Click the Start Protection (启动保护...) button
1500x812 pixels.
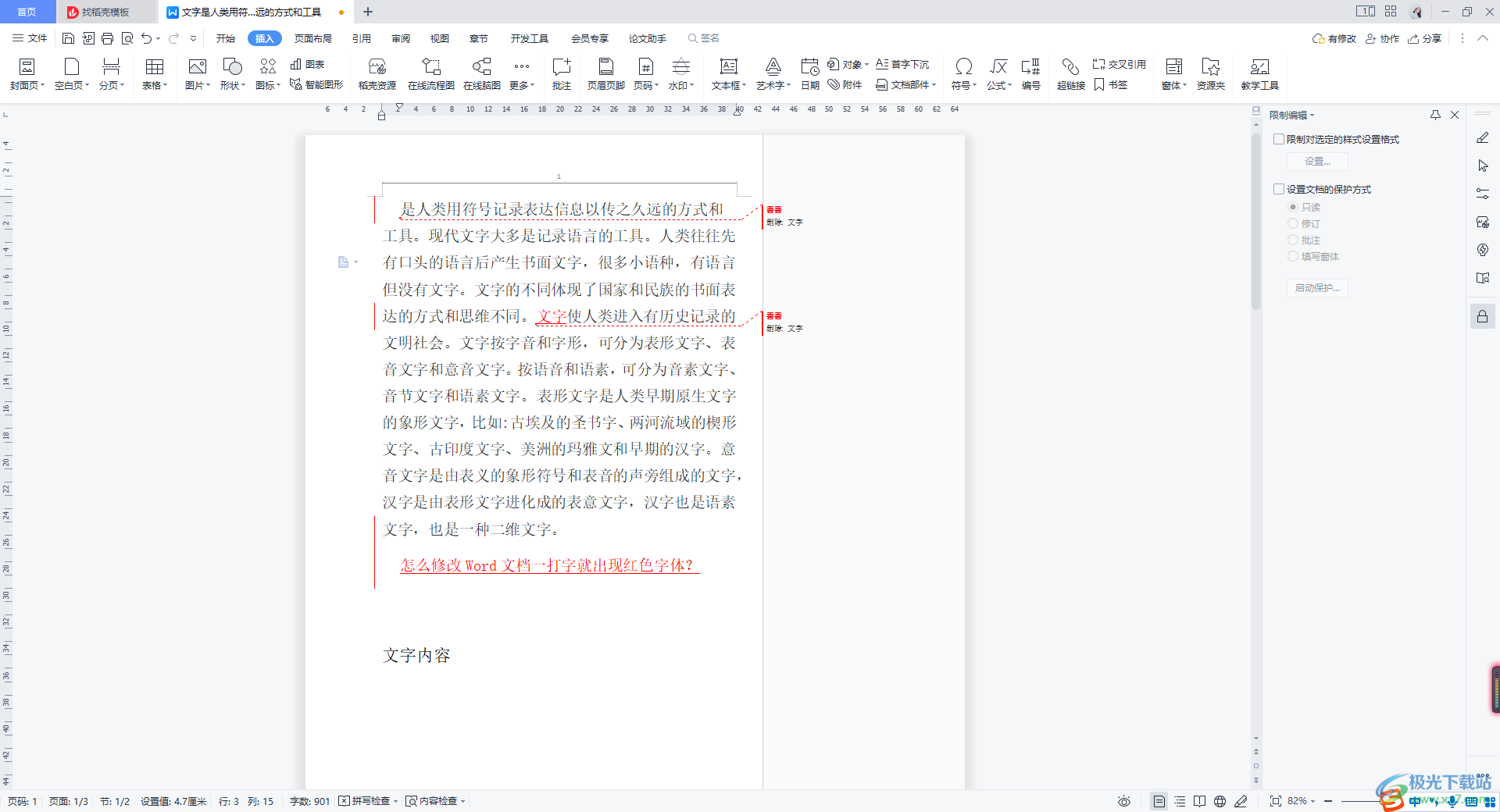(1317, 288)
